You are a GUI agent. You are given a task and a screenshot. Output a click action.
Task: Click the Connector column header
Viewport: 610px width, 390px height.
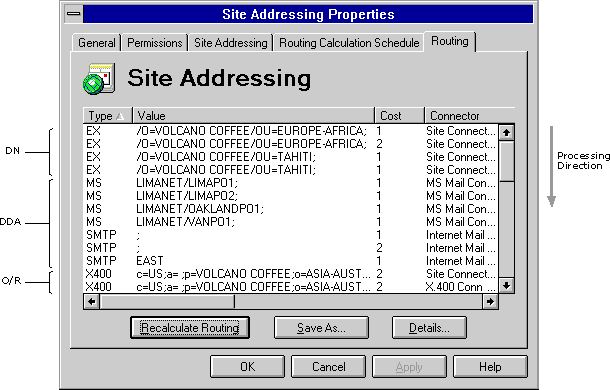pyautogui.click(x=470, y=116)
